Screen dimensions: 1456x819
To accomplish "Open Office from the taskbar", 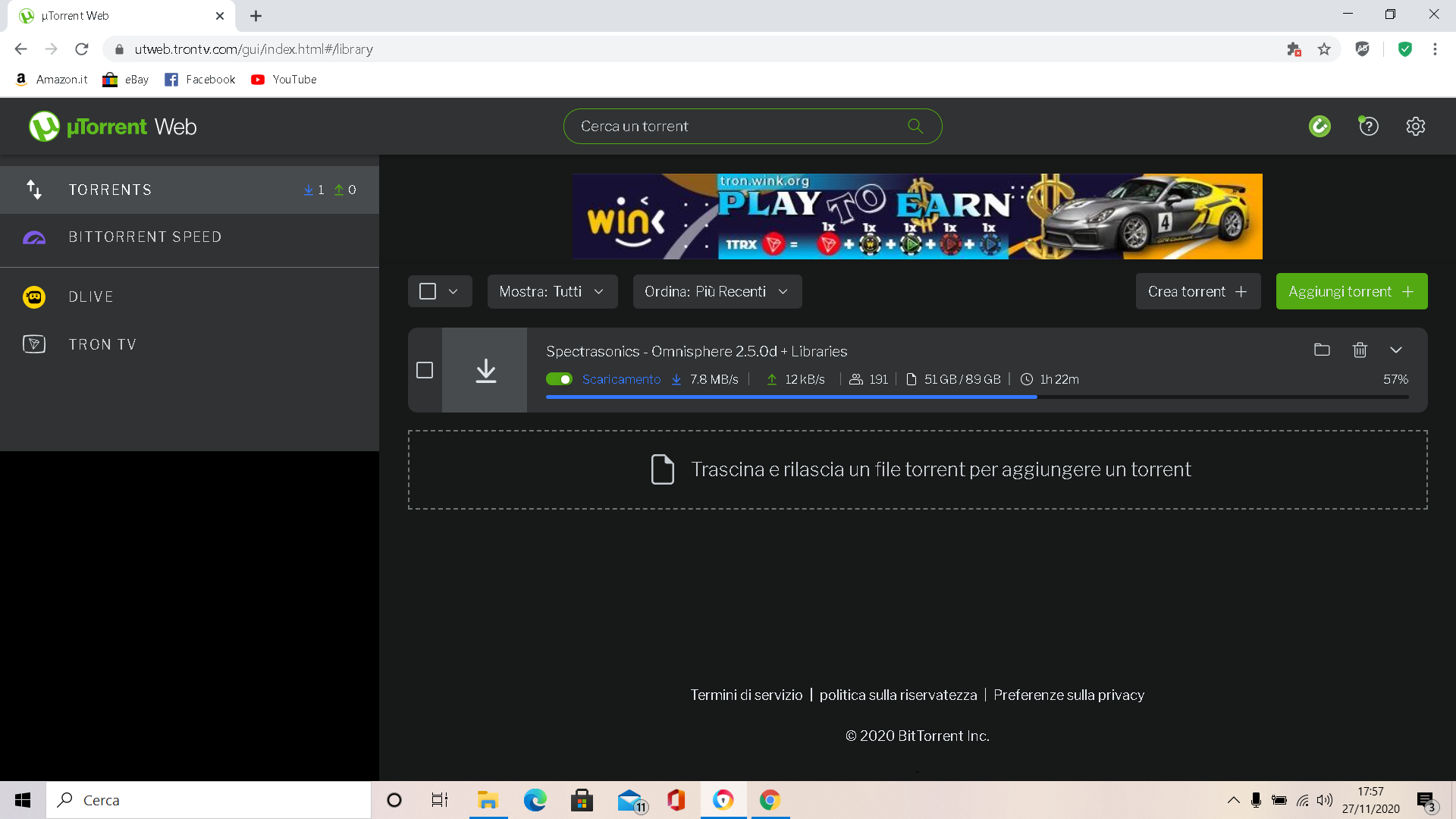I will click(676, 800).
